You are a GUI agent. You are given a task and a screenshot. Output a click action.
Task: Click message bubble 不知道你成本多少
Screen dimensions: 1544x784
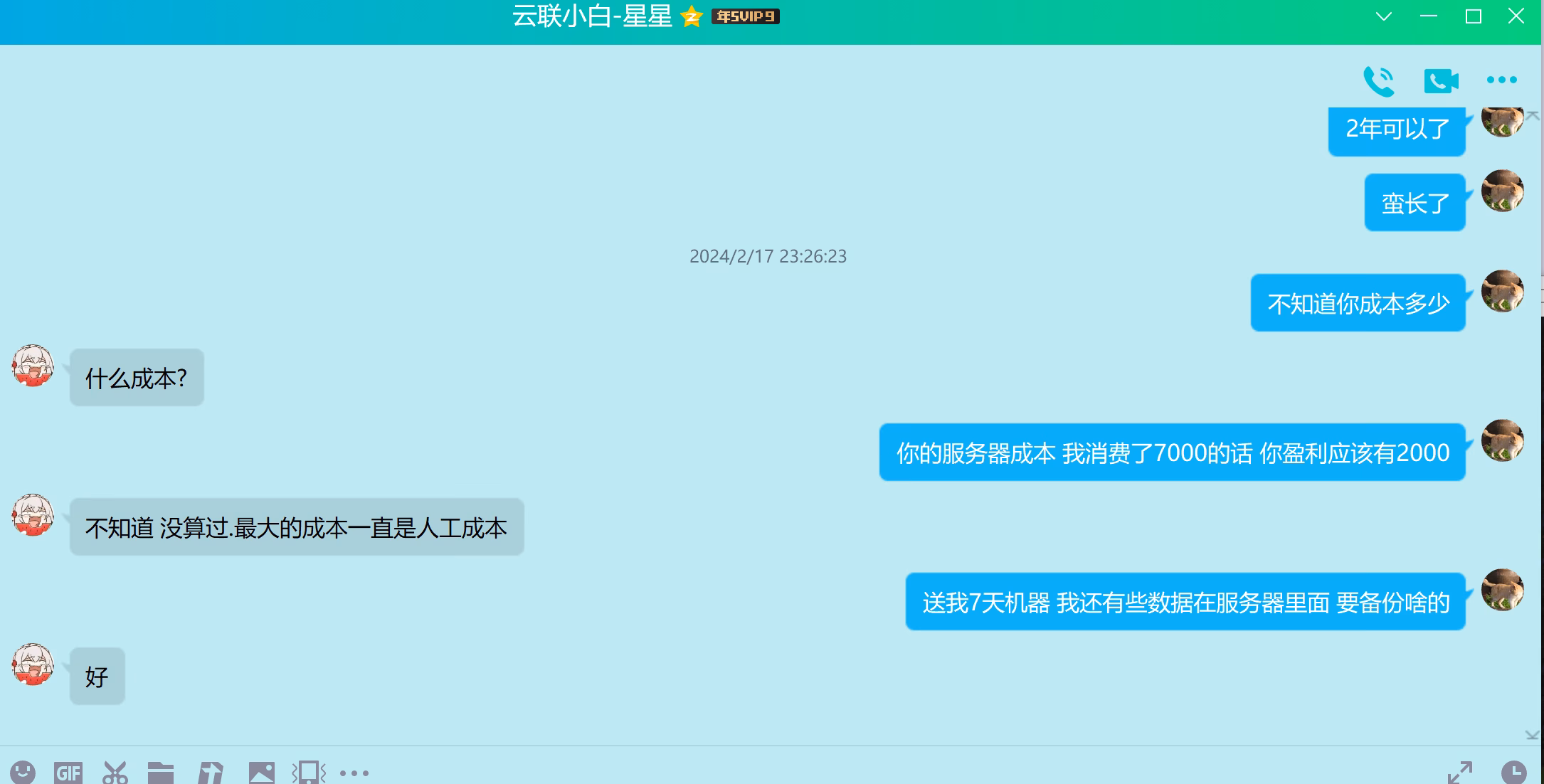pyautogui.click(x=1358, y=304)
